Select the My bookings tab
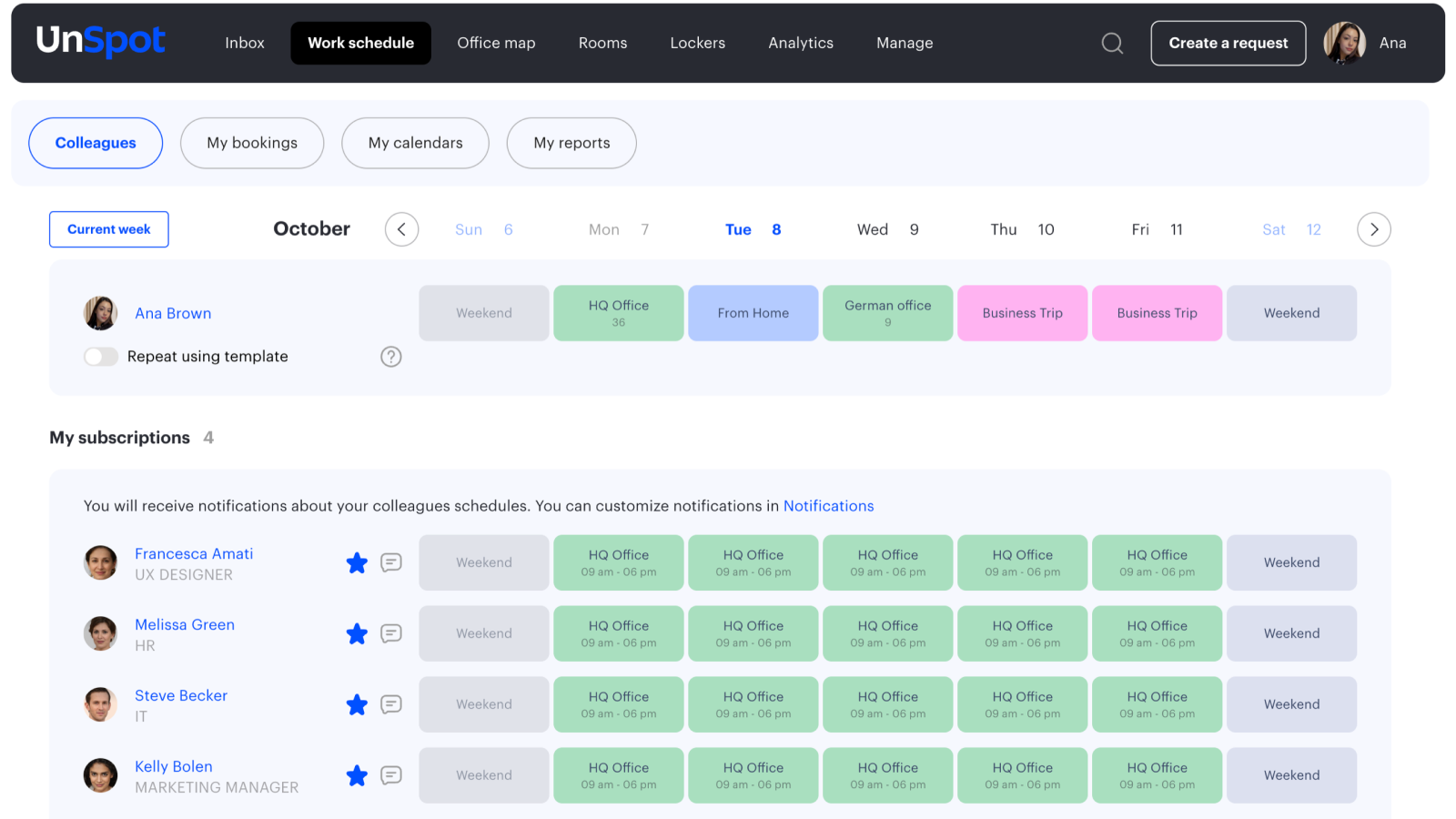The height and width of the screenshot is (819, 1456). tap(252, 143)
